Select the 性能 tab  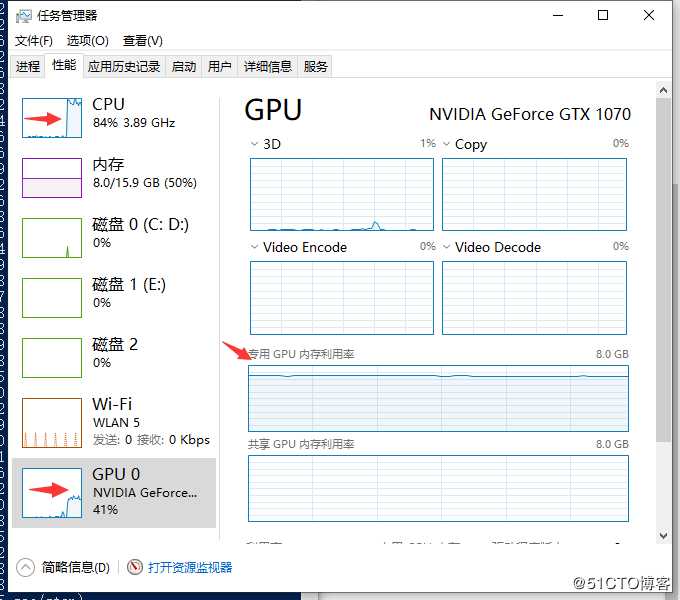point(64,65)
